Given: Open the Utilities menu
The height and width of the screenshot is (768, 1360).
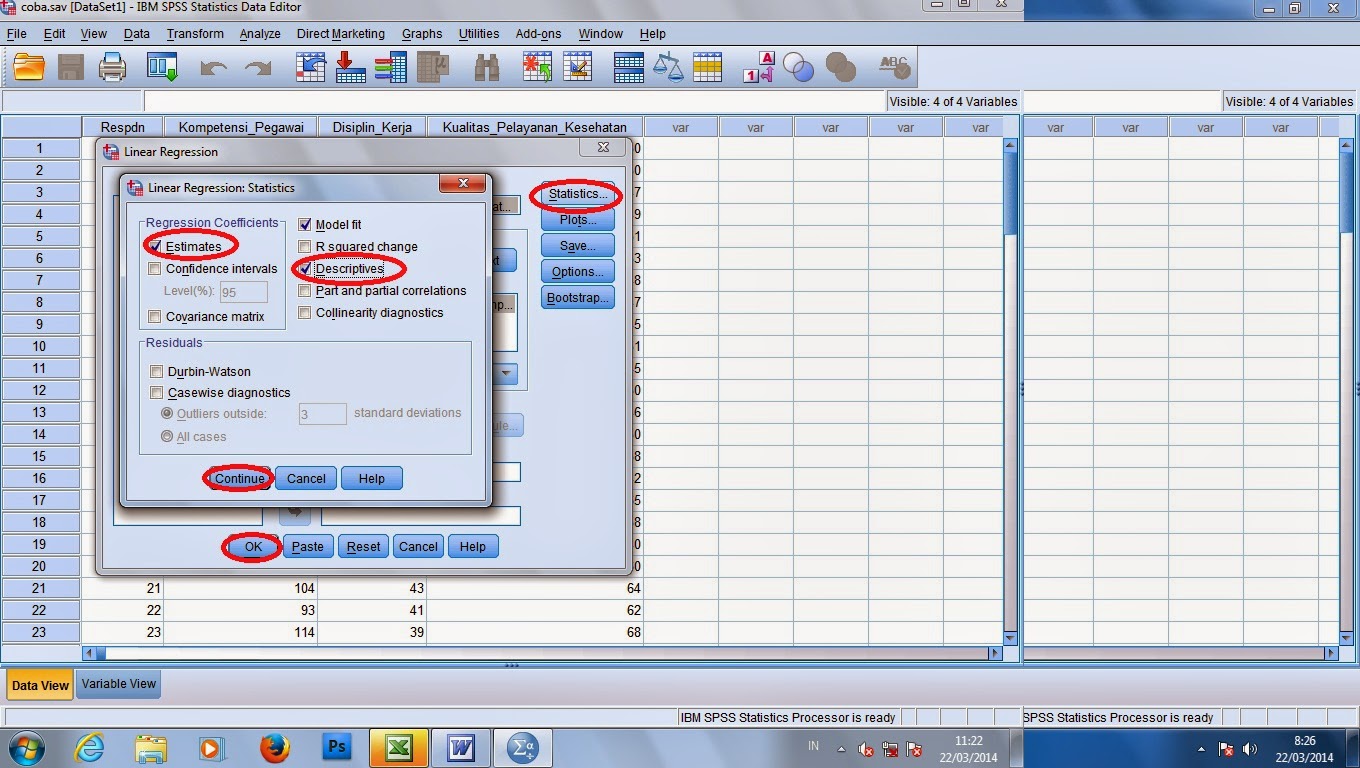Looking at the screenshot, I should pyautogui.click(x=479, y=34).
